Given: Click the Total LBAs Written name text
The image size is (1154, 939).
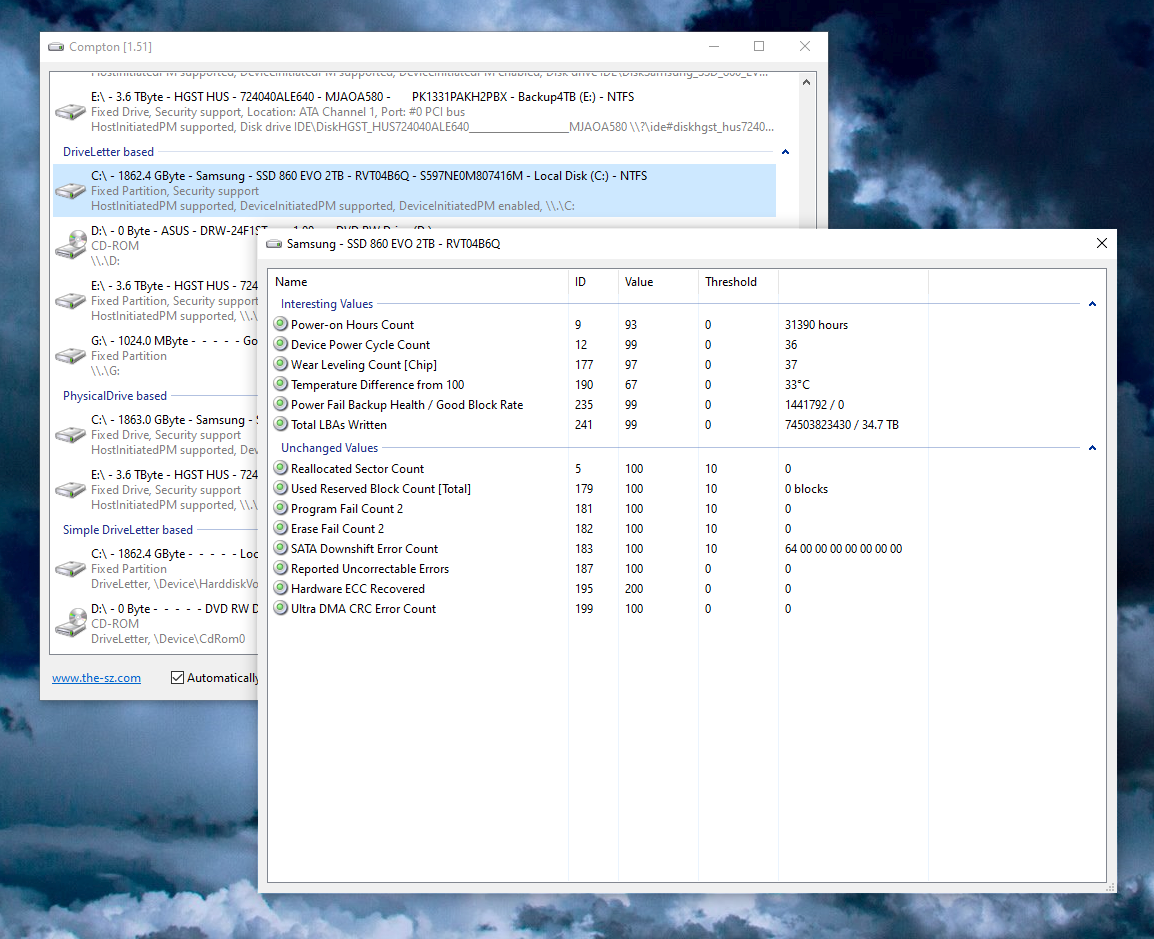Looking at the screenshot, I should click(339, 425).
